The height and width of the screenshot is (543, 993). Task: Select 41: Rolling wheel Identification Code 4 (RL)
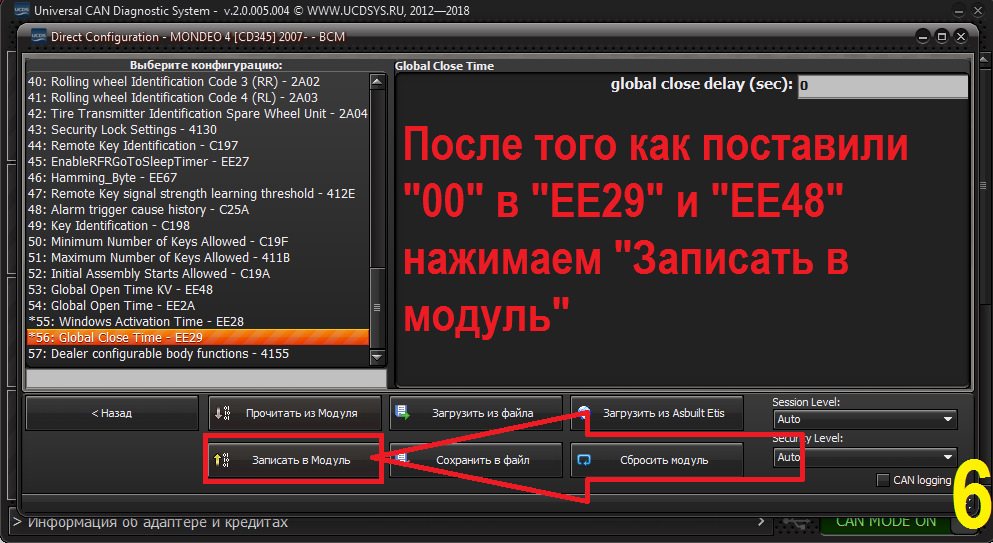[198, 98]
